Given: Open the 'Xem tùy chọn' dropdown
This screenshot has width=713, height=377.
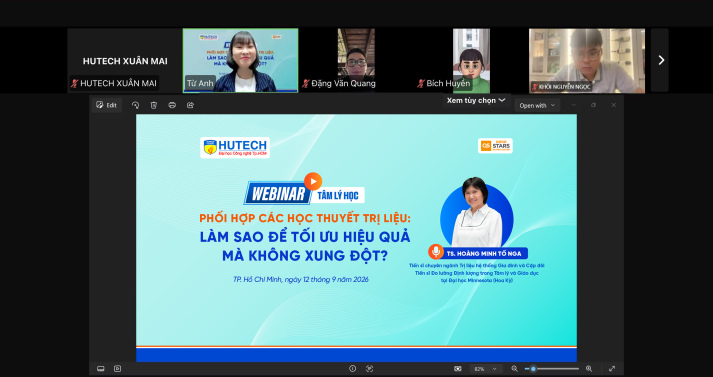Looking at the screenshot, I should (476, 100).
